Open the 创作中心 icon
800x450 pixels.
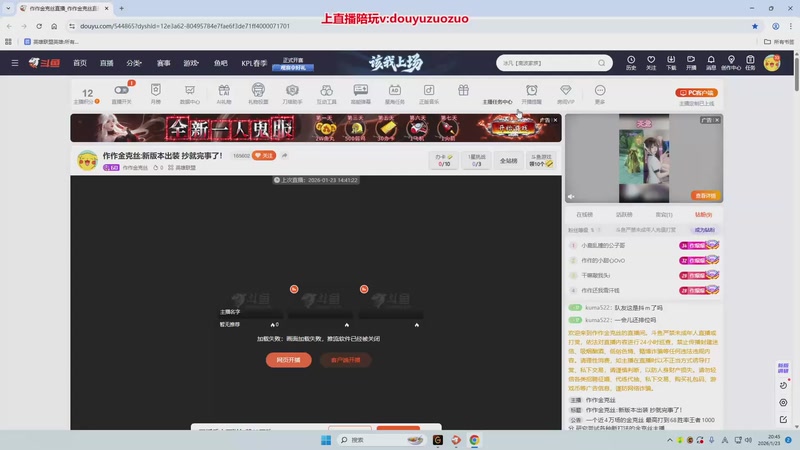pyautogui.click(x=731, y=63)
